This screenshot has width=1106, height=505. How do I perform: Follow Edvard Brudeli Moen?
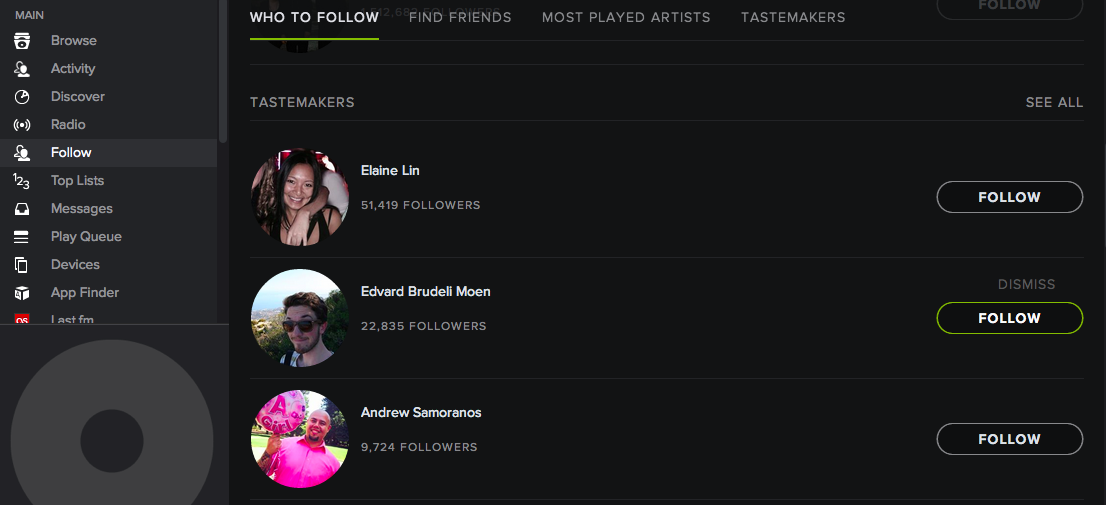pyautogui.click(x=1009, y=318)
